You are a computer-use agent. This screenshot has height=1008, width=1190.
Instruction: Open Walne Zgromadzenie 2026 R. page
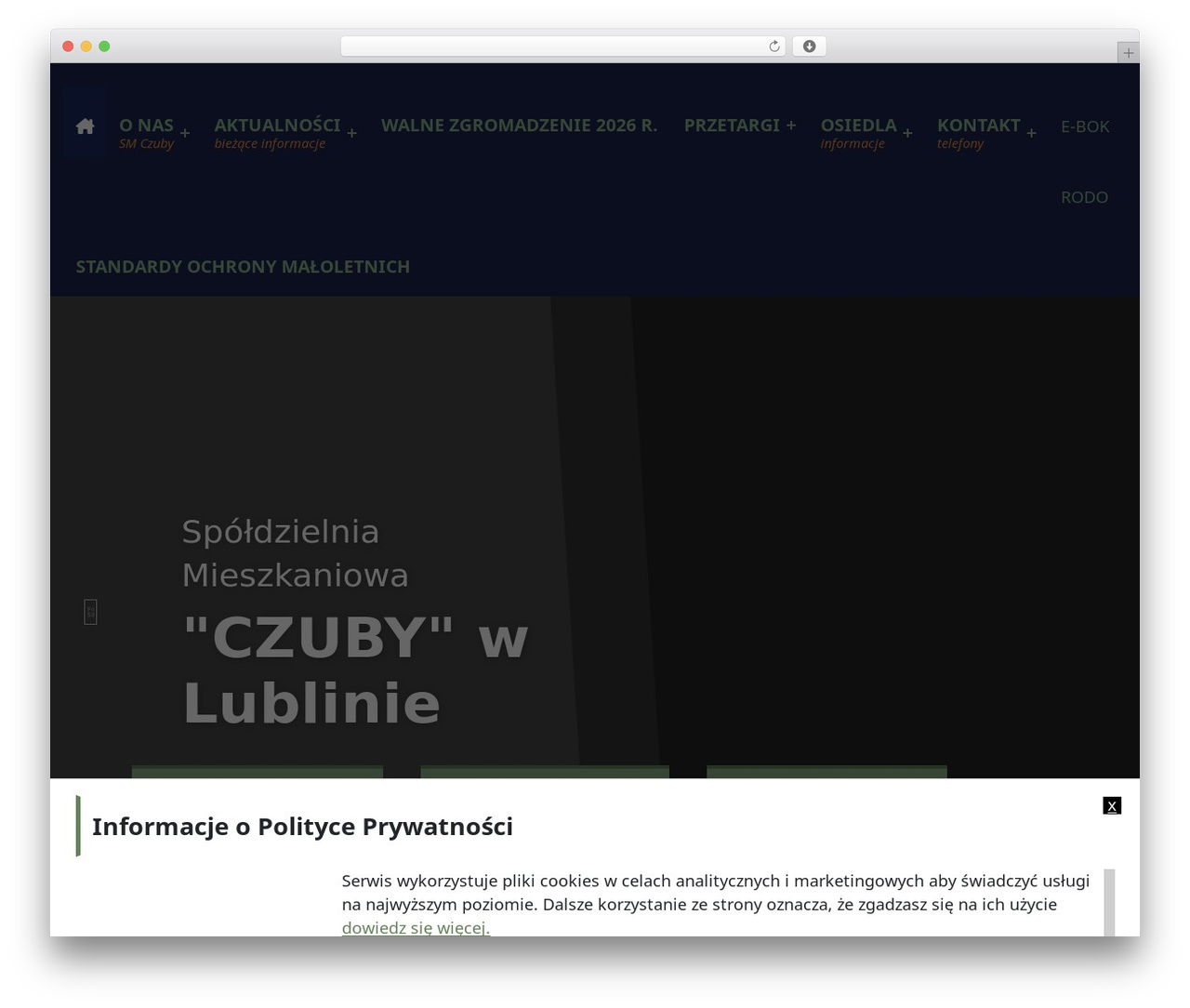tap(519, 126)
